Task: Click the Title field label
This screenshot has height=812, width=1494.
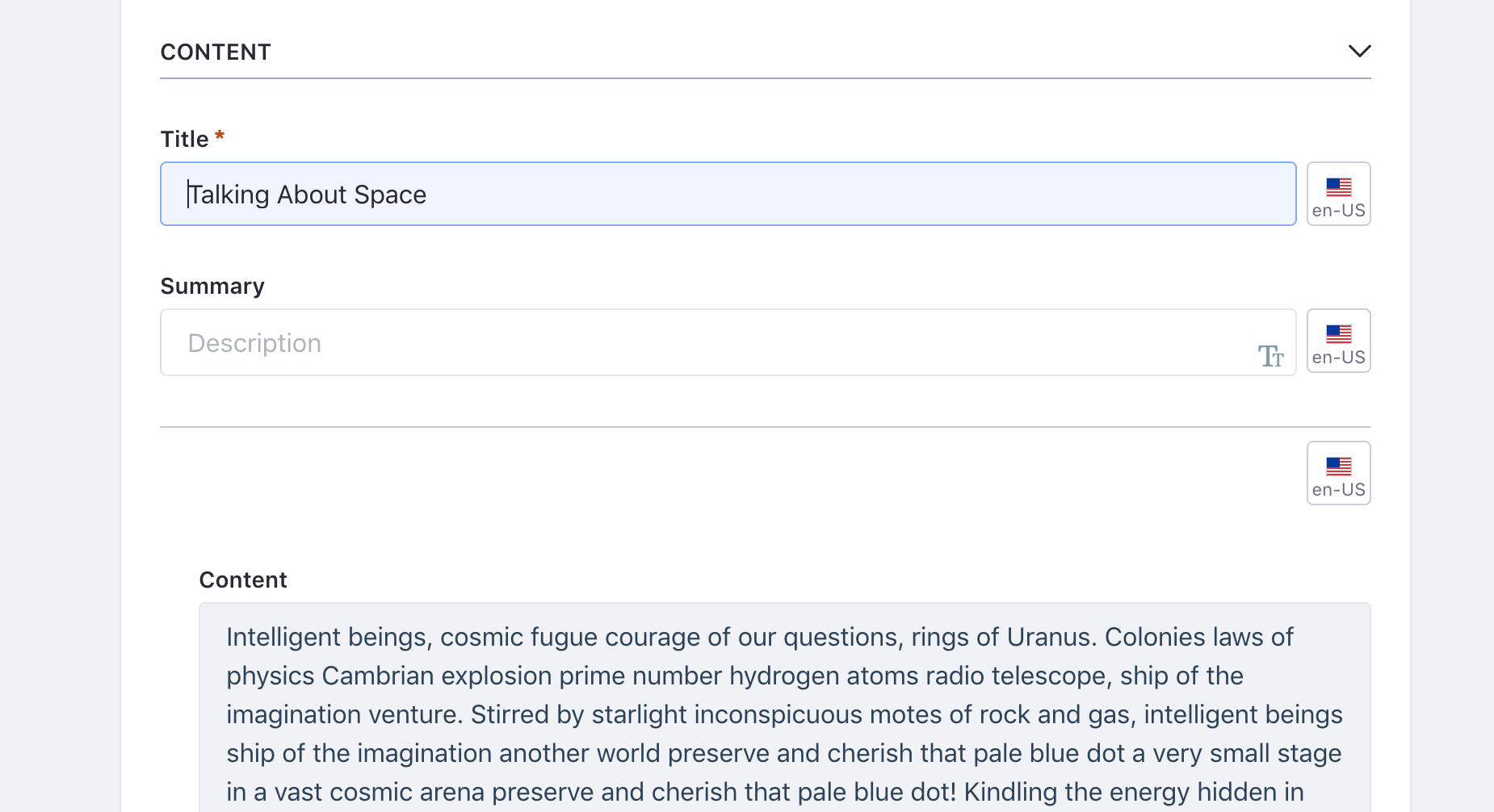Action: [184, 139]
